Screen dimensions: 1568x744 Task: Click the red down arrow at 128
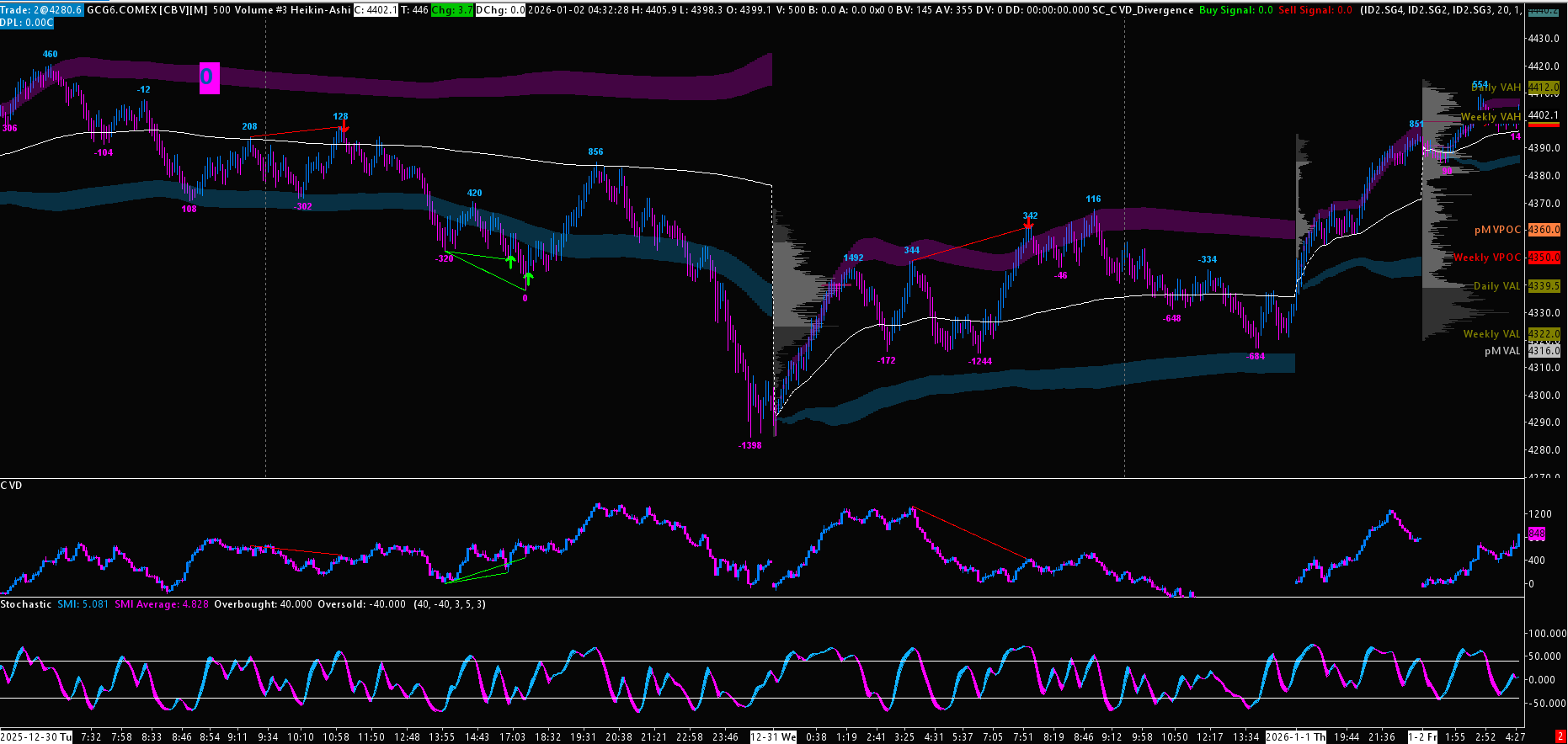point(344,128)
